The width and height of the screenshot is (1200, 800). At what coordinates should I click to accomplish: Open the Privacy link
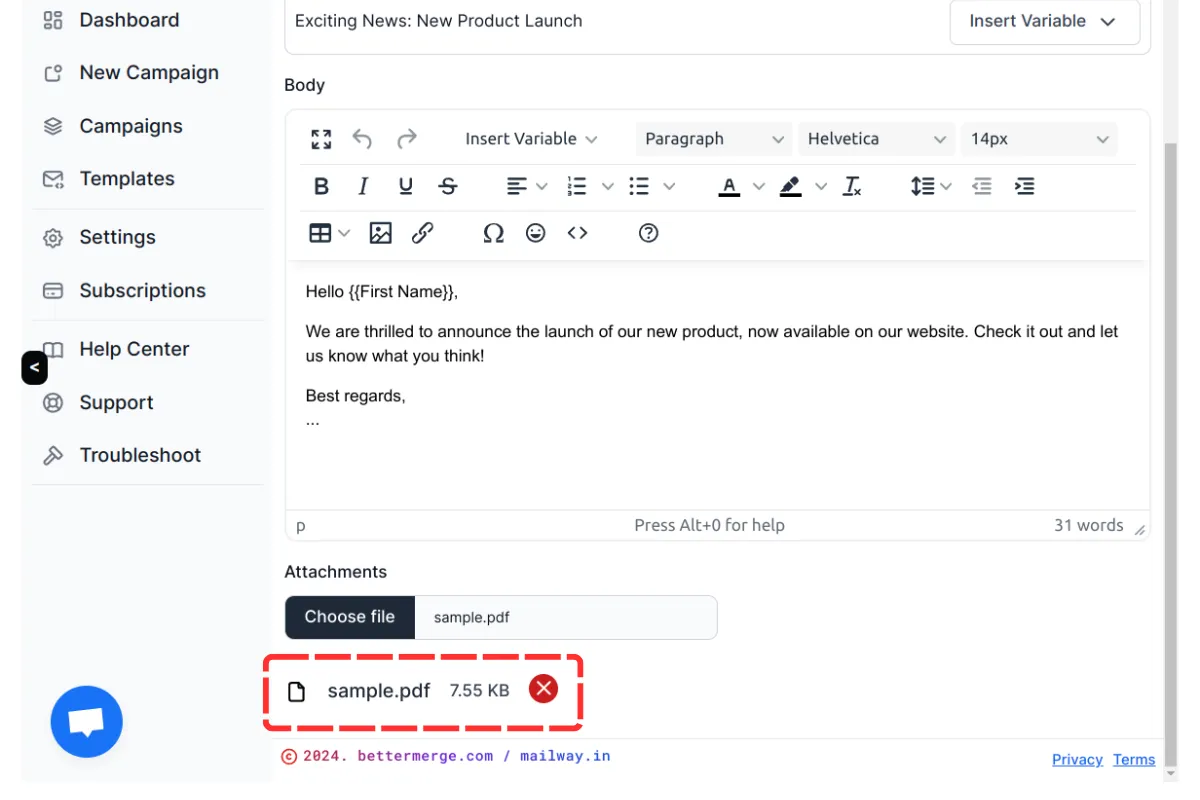tap(1077, 760)
